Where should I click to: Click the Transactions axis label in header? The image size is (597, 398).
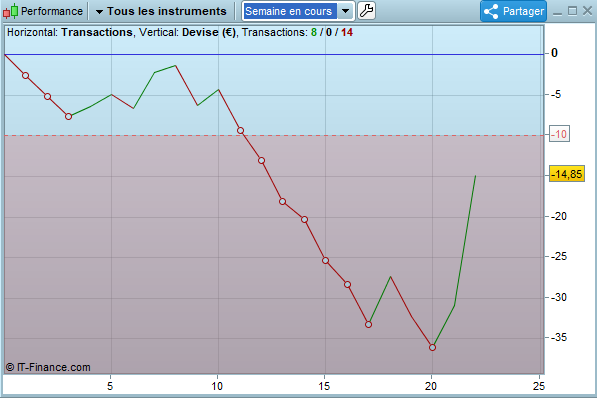point(97,32)
